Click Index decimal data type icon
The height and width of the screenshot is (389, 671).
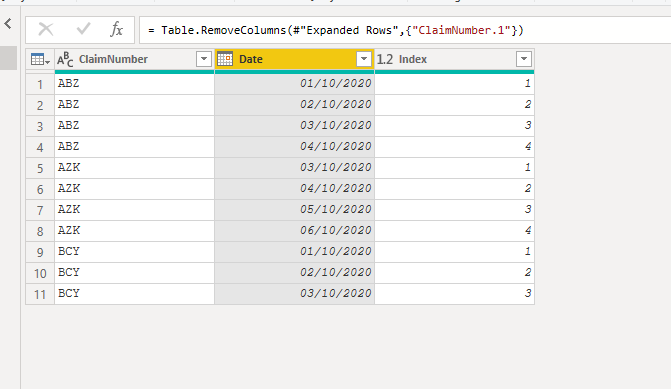385,59
